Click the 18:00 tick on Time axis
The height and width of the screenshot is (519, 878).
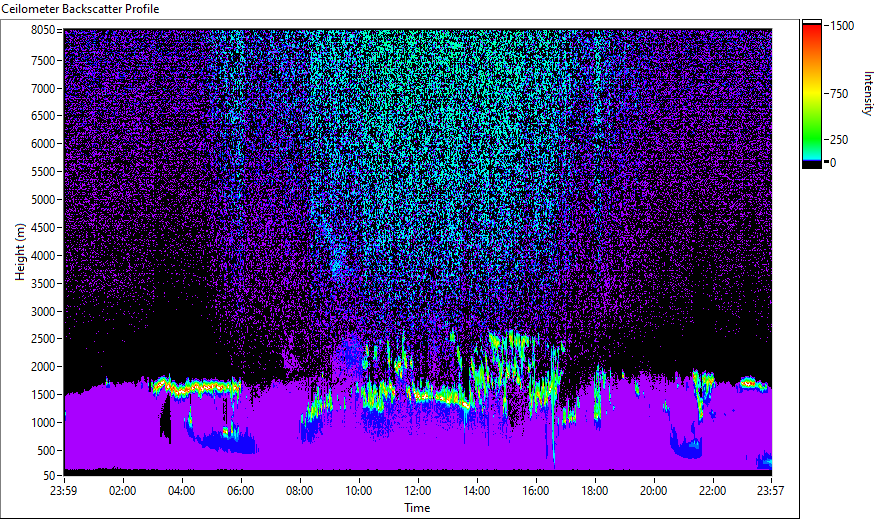595,491
